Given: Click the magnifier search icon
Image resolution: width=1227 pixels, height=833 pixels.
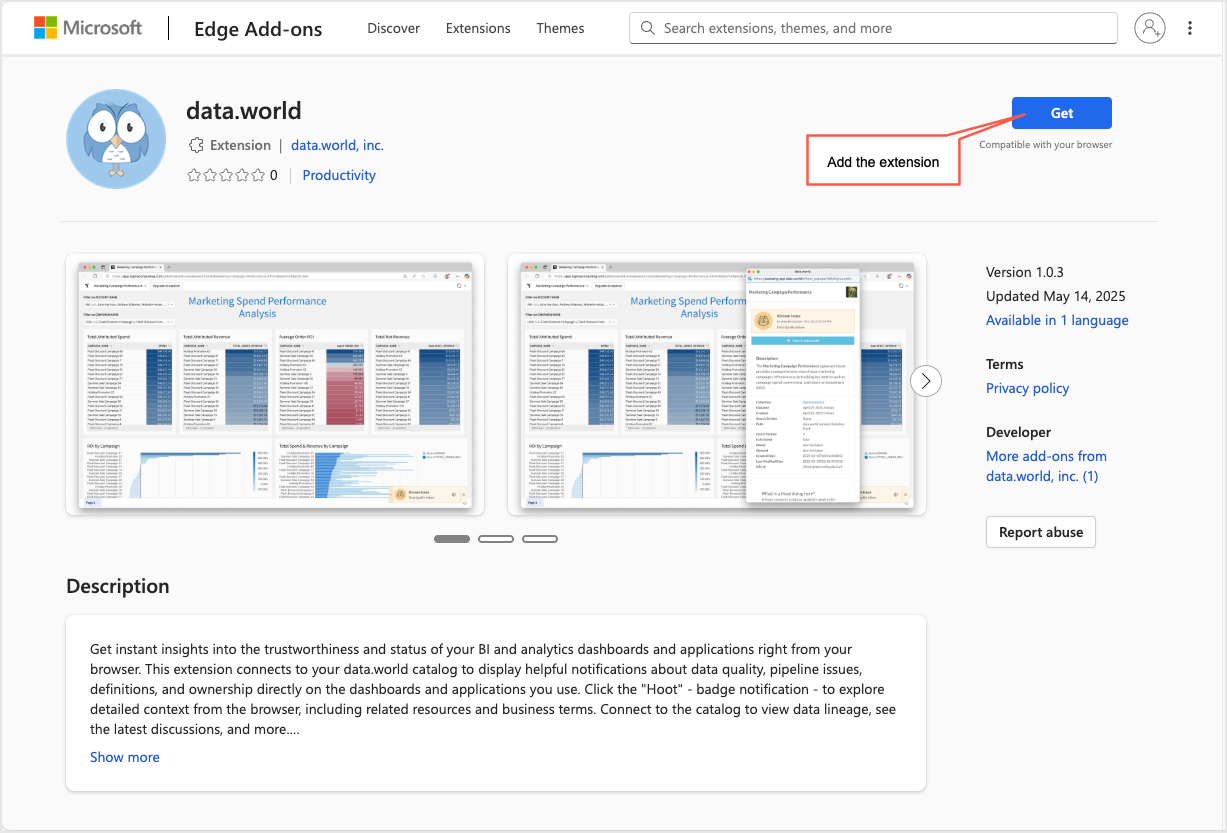Looking at the screenshot, I should [648, 28].
